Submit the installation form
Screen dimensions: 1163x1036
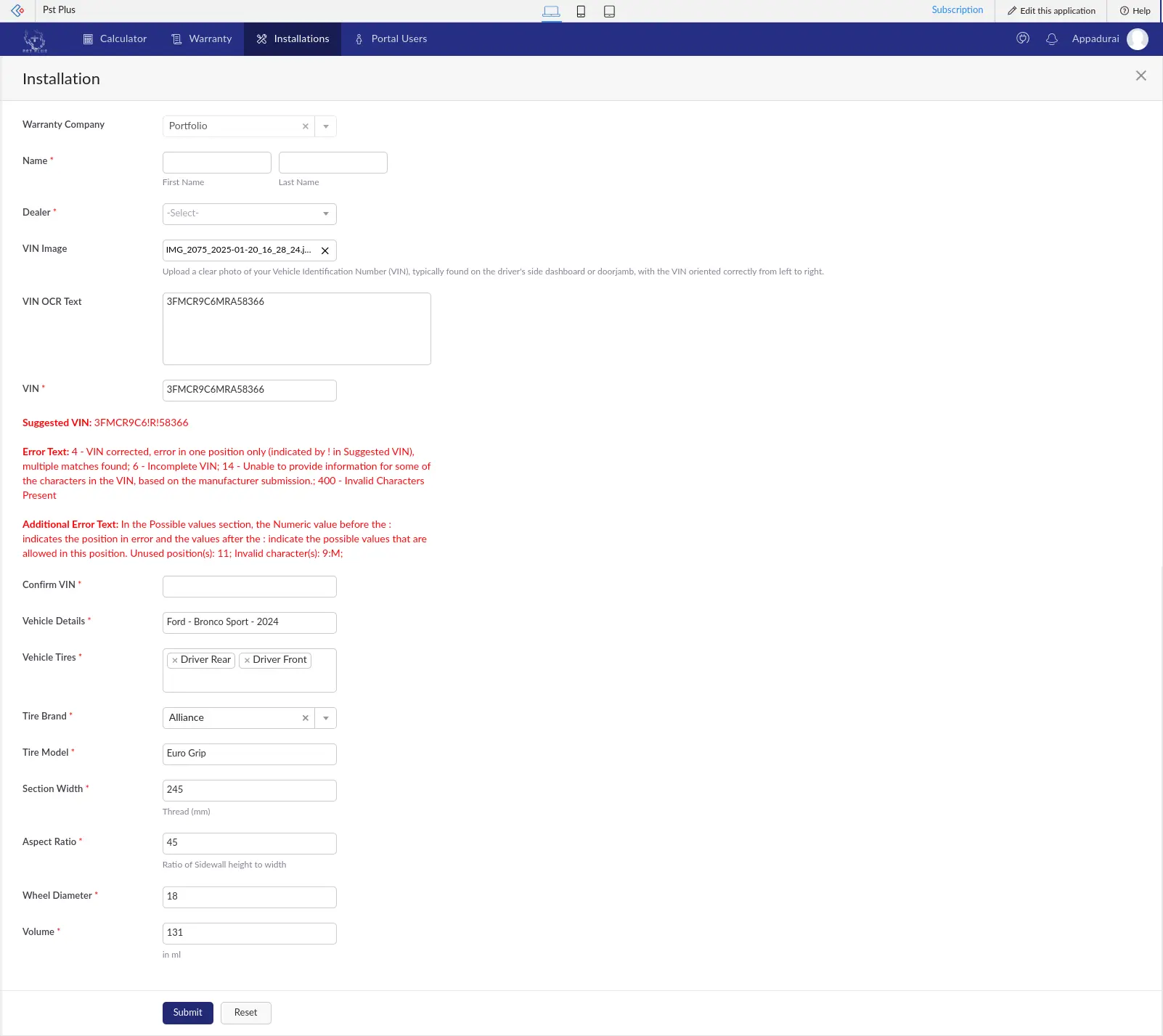187,1012
